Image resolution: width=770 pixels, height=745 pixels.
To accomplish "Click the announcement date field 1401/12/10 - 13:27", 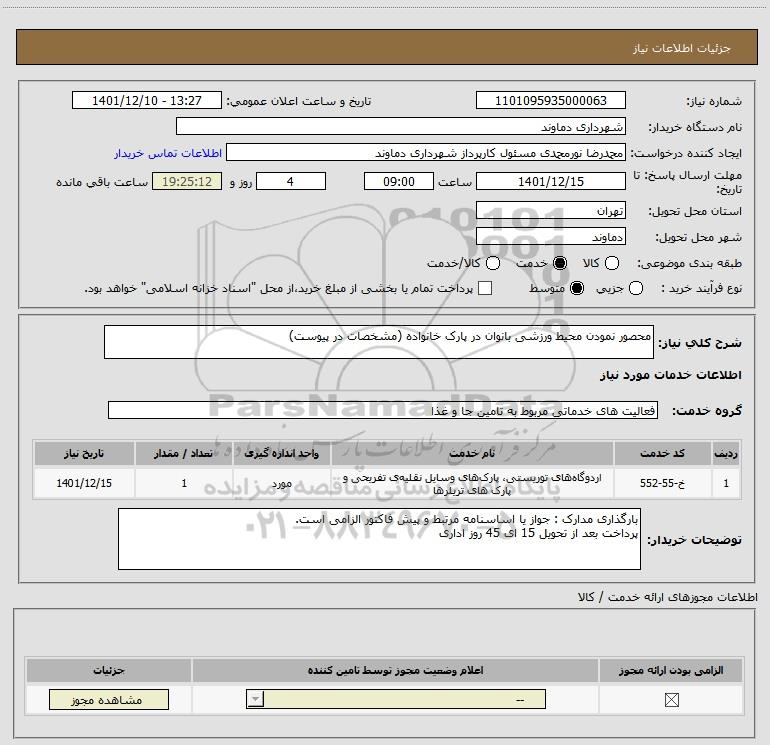I will pyautogui.click(x=147, y=100).
